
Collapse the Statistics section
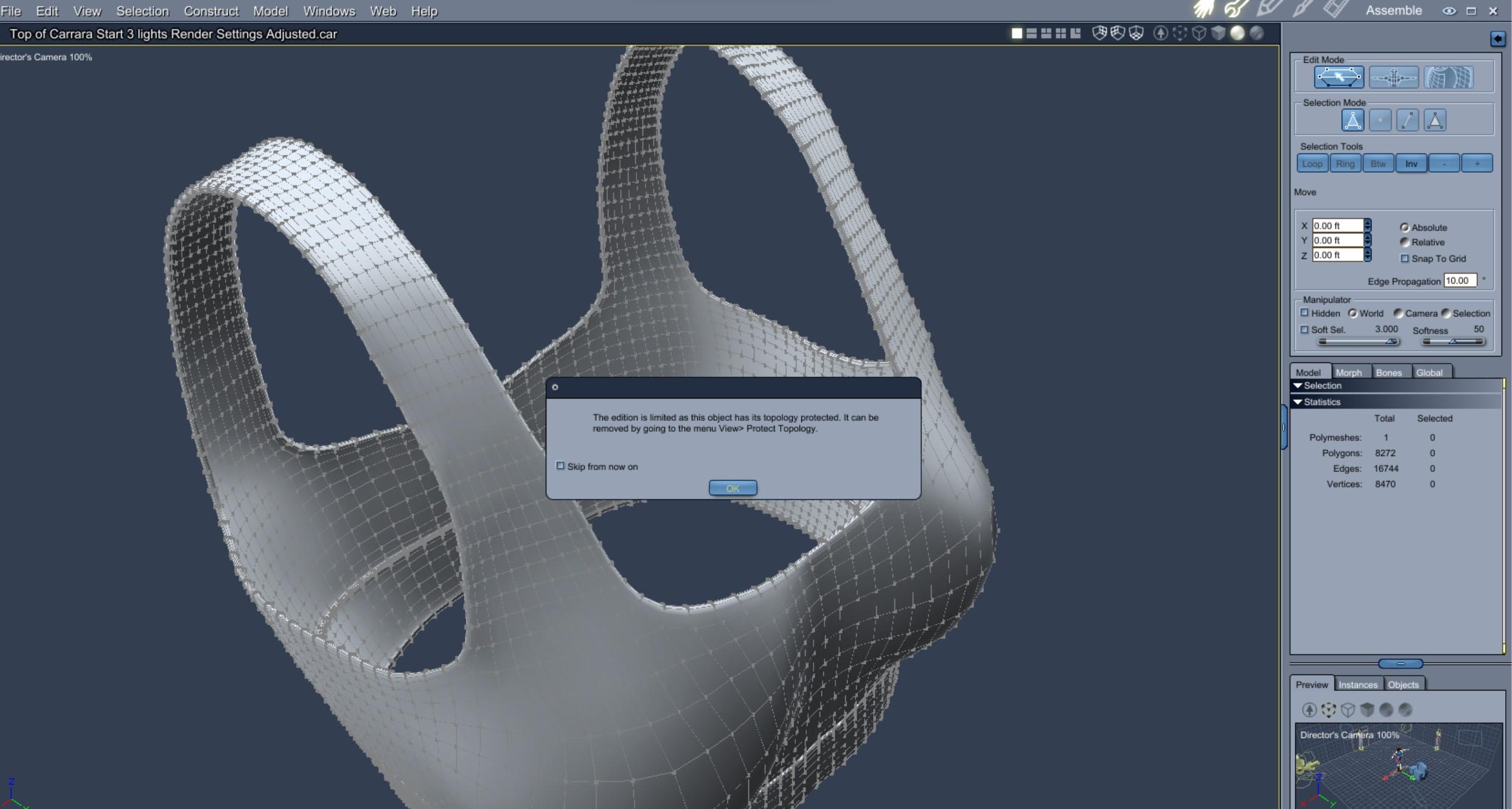(x=1298, y=402)
